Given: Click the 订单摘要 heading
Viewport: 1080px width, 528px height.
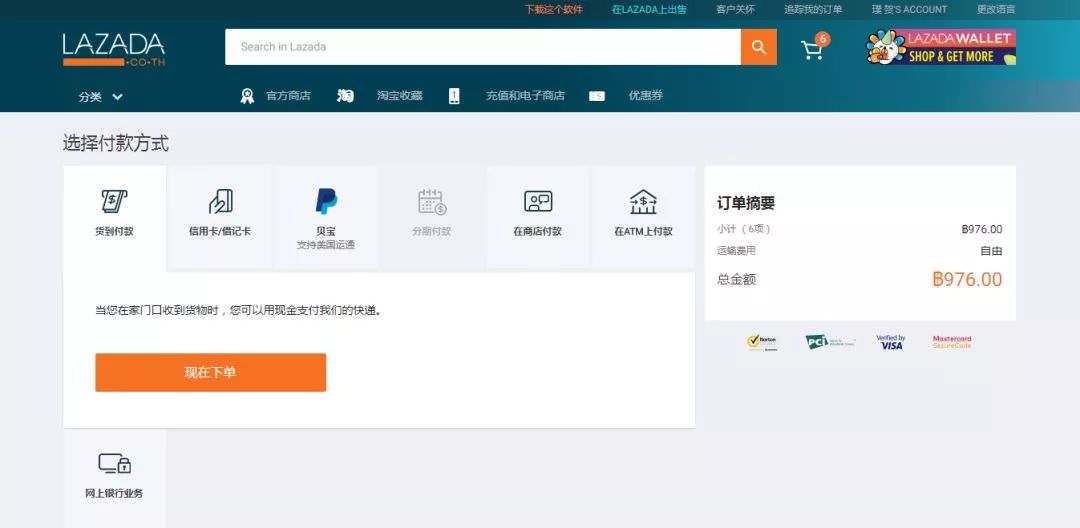Looking at the screenshot, I should [x=746, y=203].
